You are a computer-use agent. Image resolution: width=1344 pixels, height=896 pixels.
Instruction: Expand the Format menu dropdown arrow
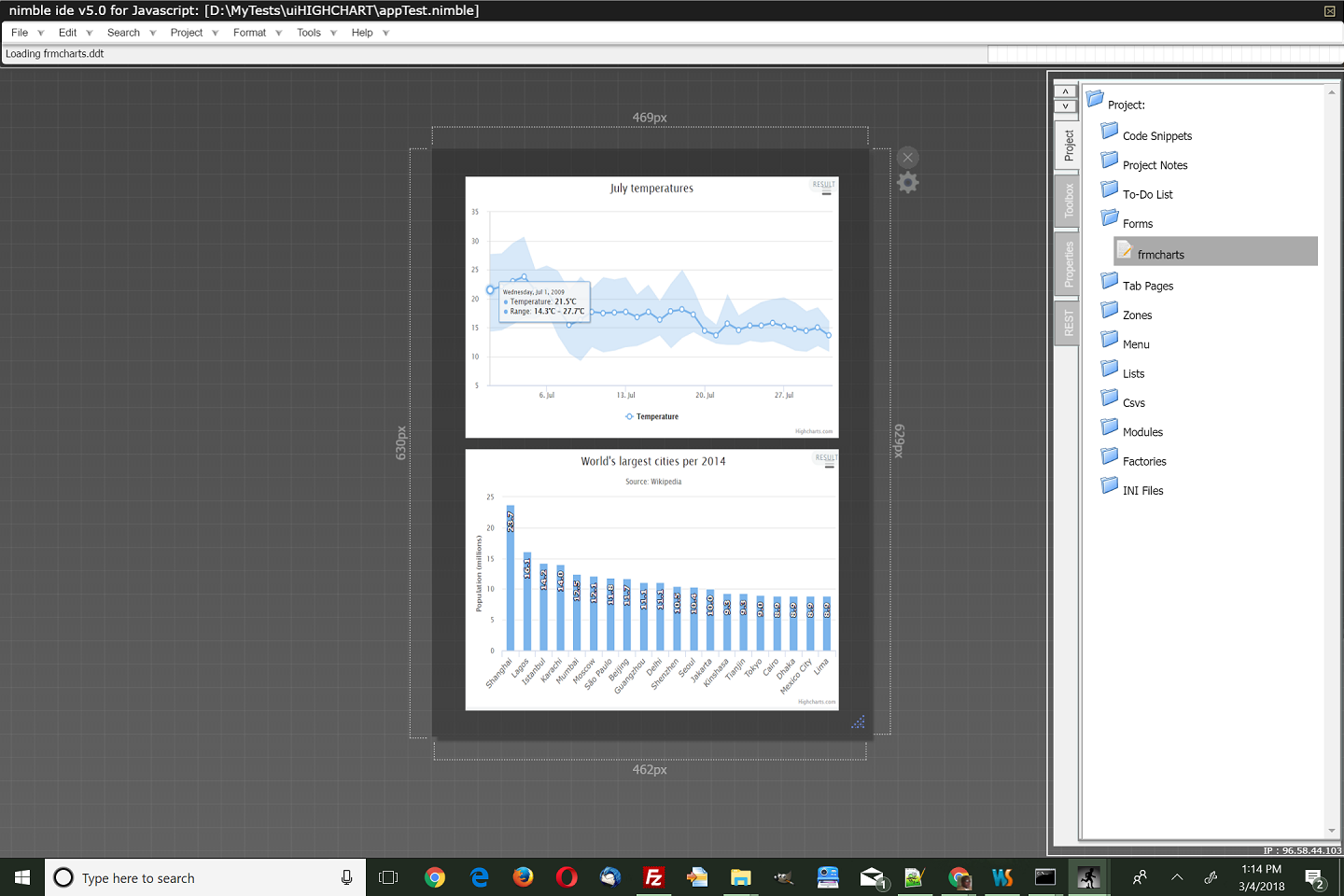(x=279, y=34)
